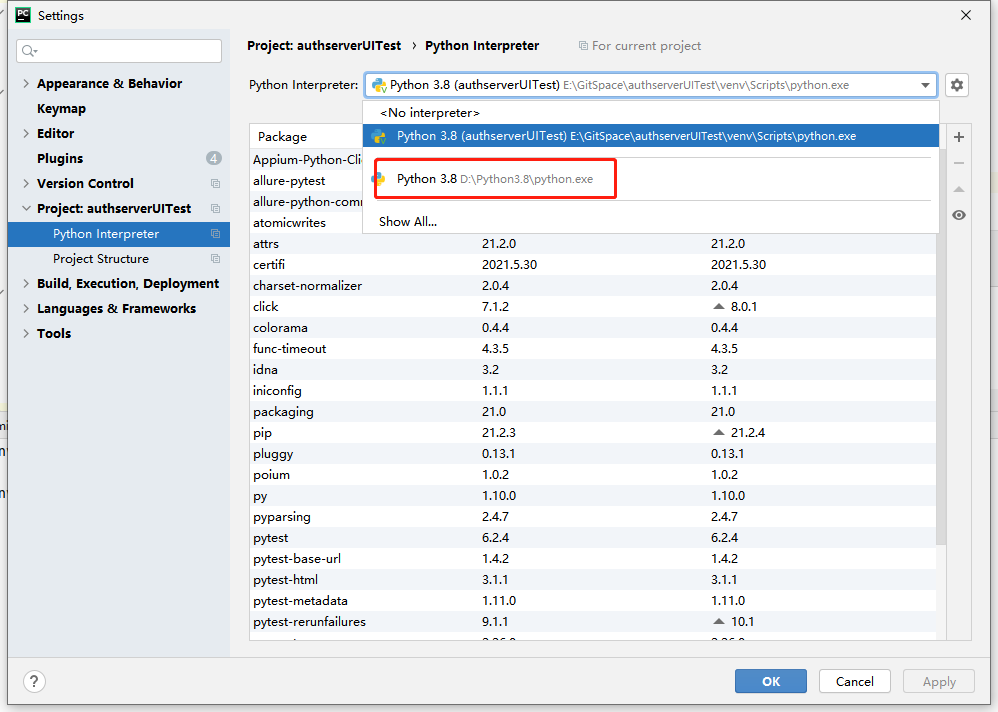Click Python icon of D:\Python3.8 interpreter
This screenshot has height=712, width=998.
click(379, 179)
